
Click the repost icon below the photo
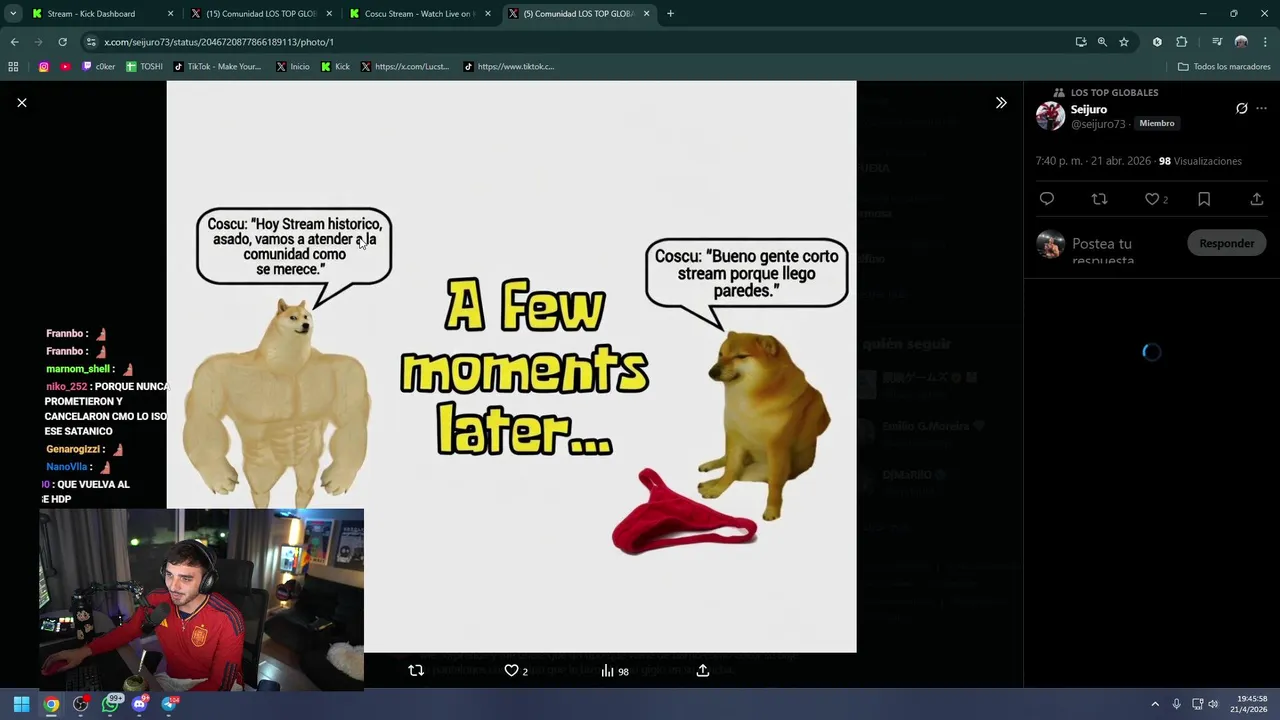(x=416, y=671)
